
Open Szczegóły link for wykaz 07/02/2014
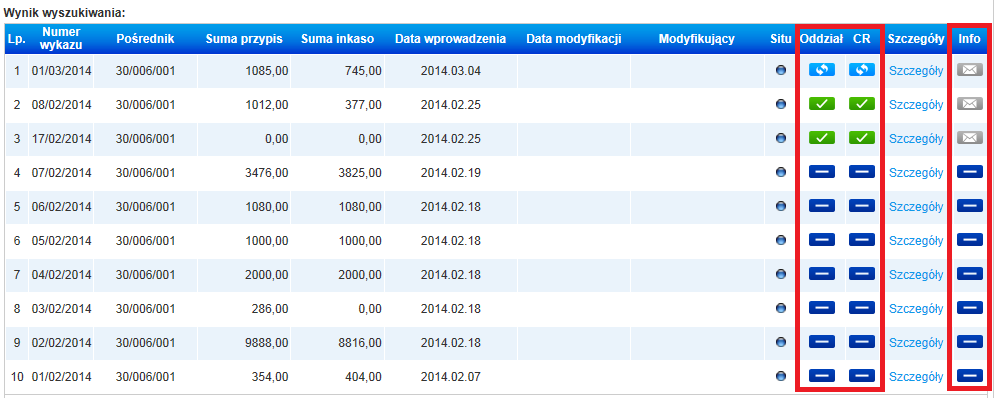pyautogui.click(x=916, y=173)
